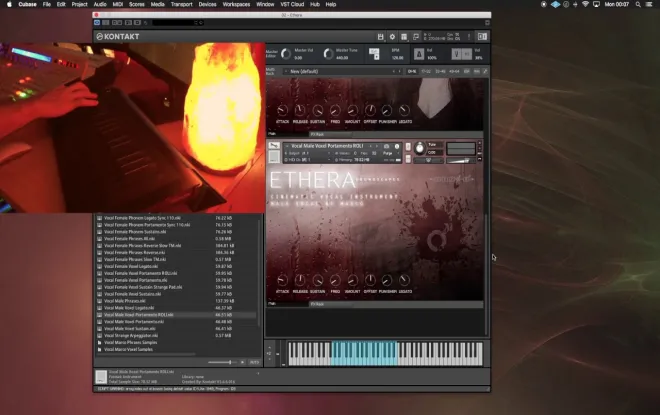Open the Apple menu

point(9,4)
